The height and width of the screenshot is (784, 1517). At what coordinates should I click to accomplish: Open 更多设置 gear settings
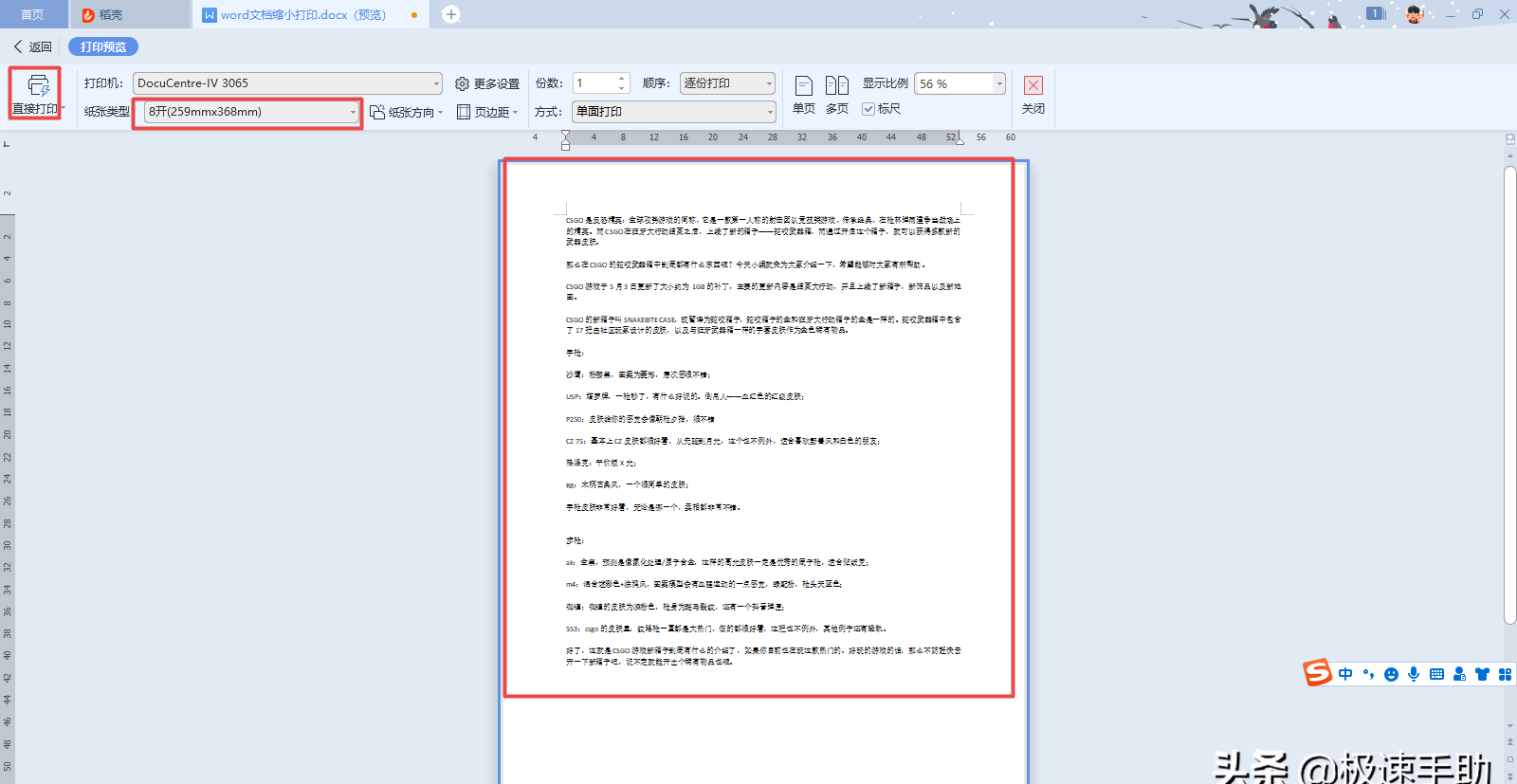point(487,83)
